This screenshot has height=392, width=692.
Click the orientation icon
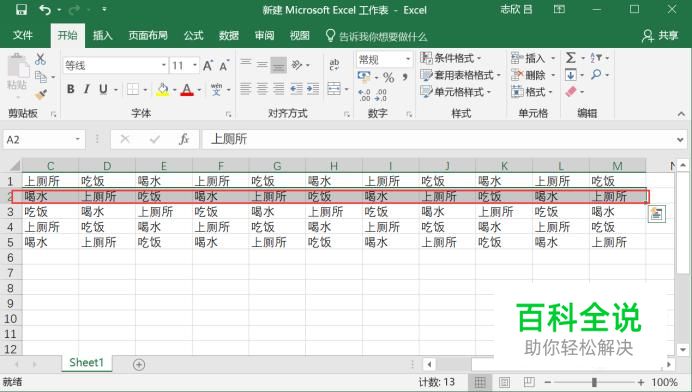297,65
